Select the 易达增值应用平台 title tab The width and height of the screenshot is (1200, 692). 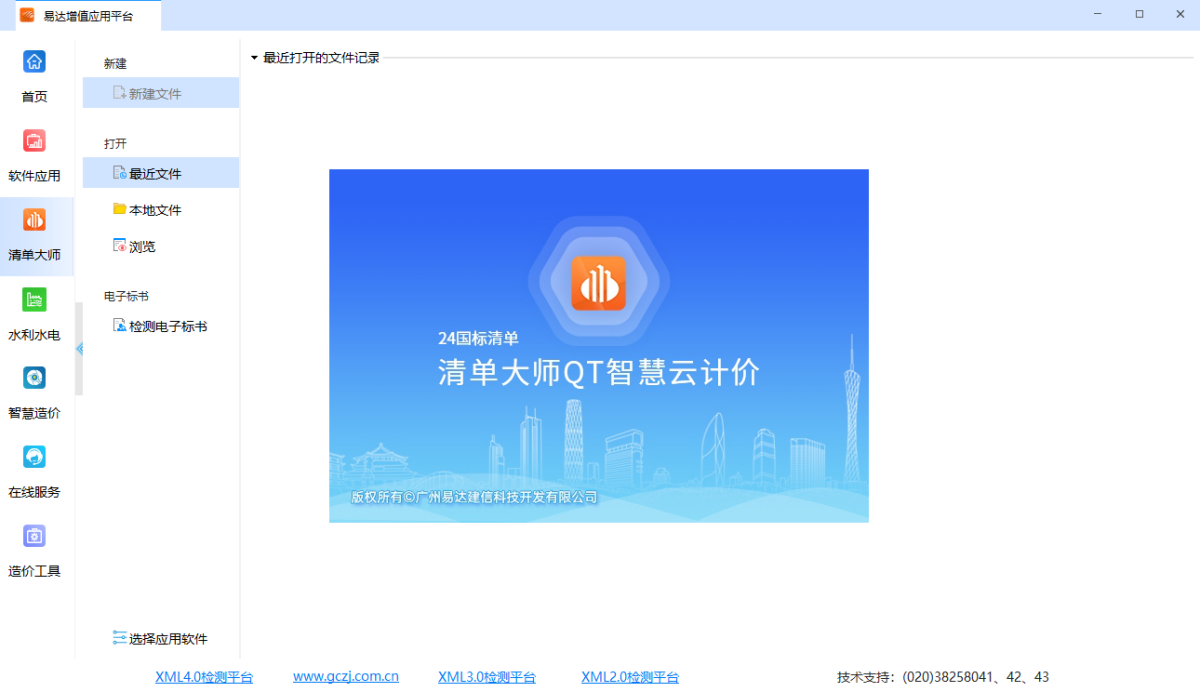tap(88, 16)
